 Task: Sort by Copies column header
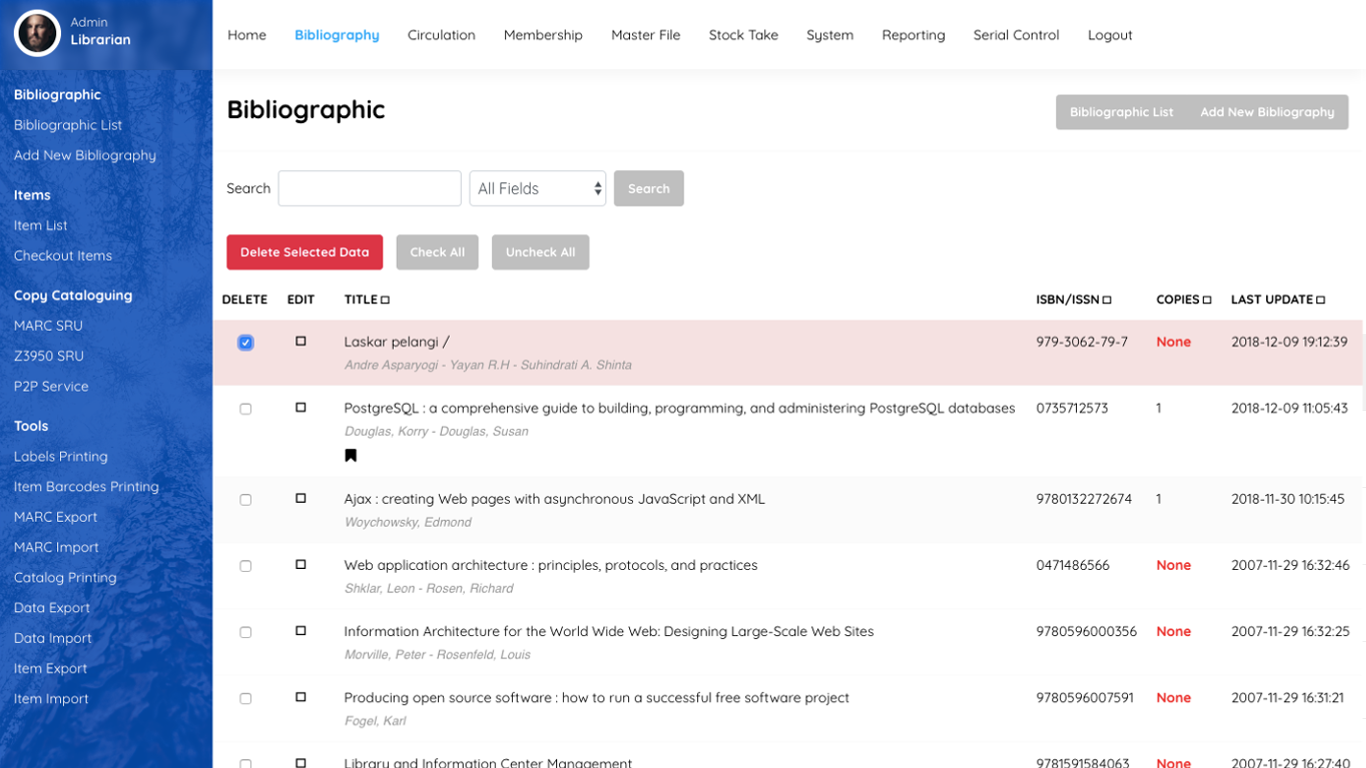coord(1183,300)
